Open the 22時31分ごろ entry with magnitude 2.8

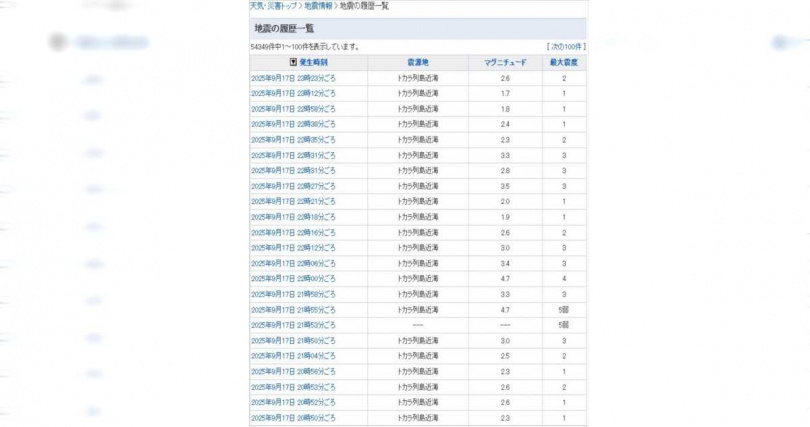tap(293, 170)
